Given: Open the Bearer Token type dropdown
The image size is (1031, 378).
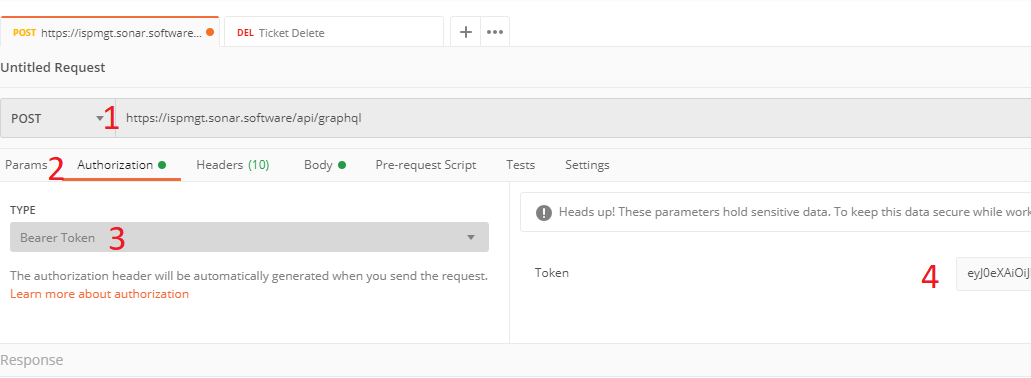Looking at the screenshot, I should (249, 237).
